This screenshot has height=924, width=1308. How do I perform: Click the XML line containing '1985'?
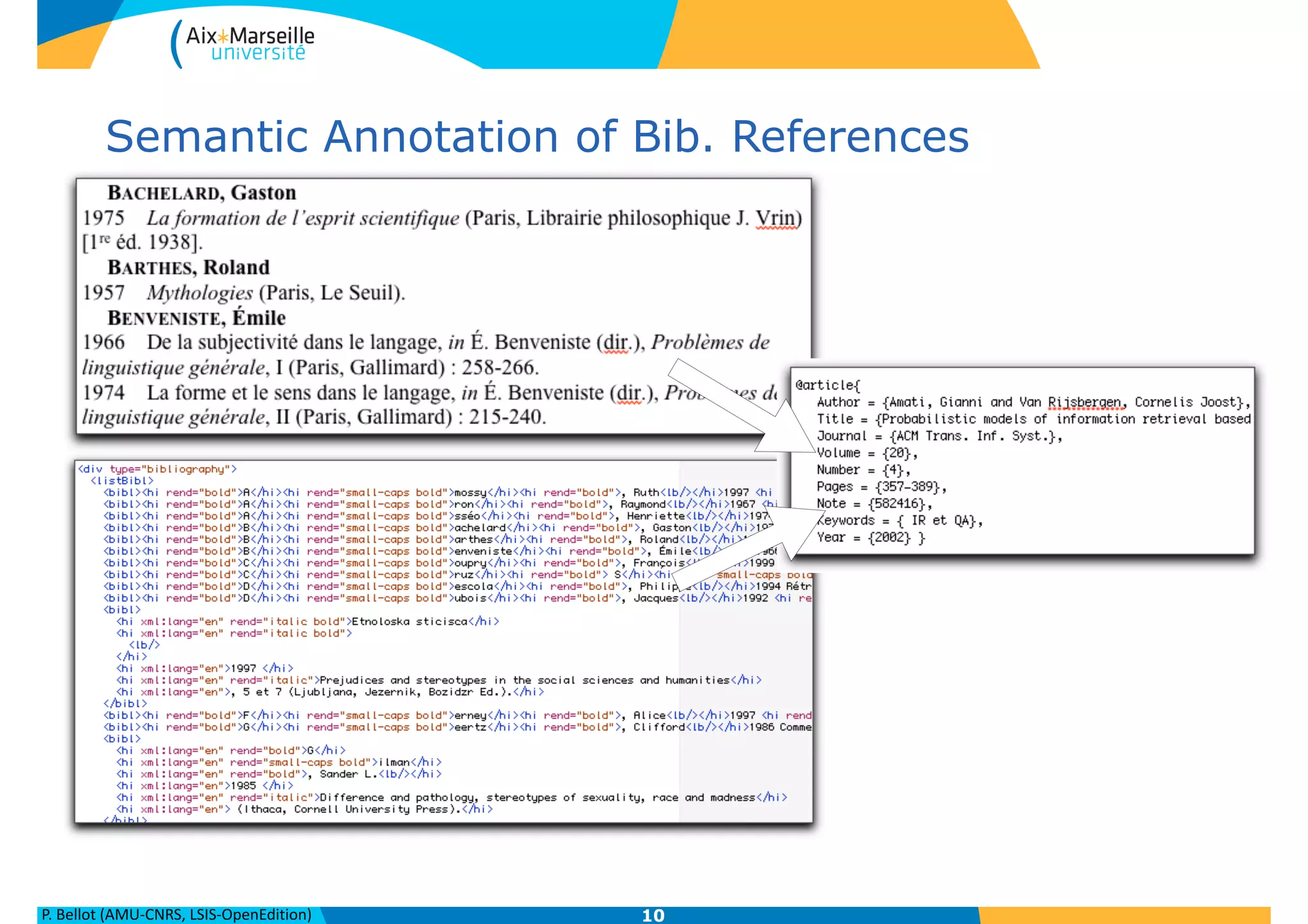pyautogui.click(x=204, y=785)
